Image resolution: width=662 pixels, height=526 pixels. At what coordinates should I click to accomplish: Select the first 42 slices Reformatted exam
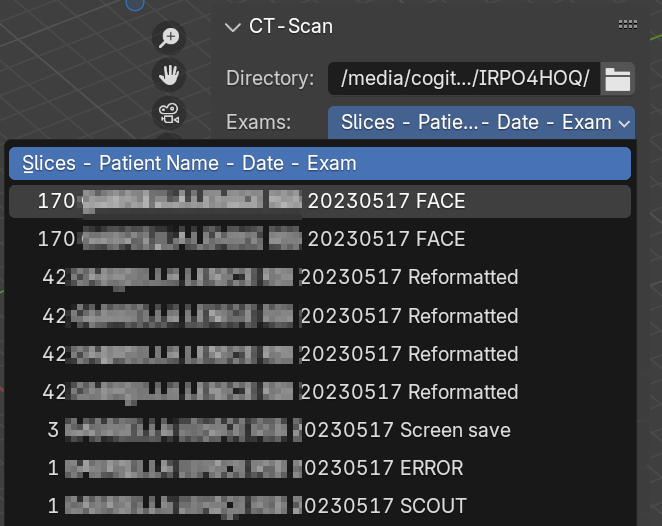[320, 277]
